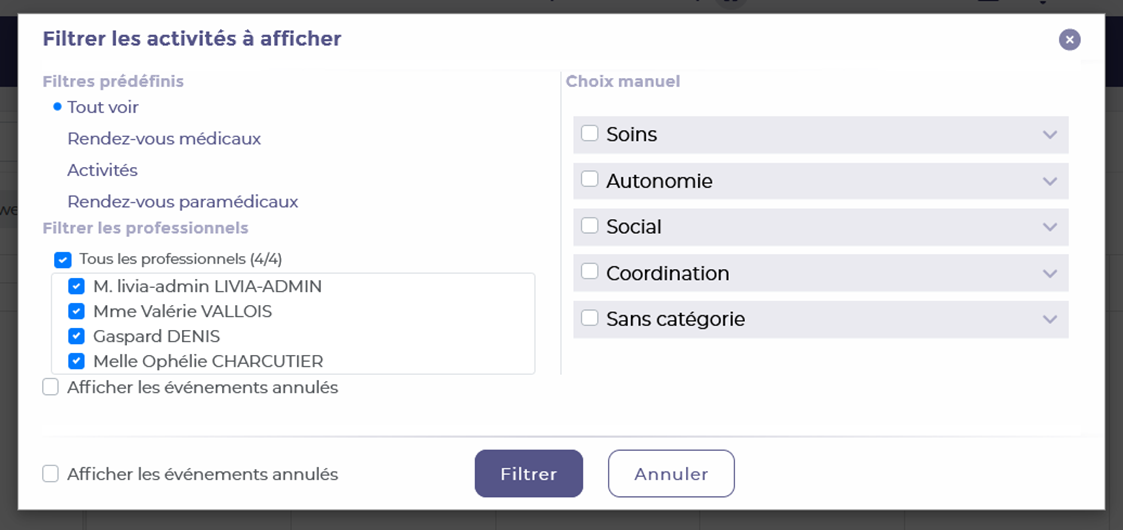Select Rendez-vous paramédicaux filter

click(182, 202)
